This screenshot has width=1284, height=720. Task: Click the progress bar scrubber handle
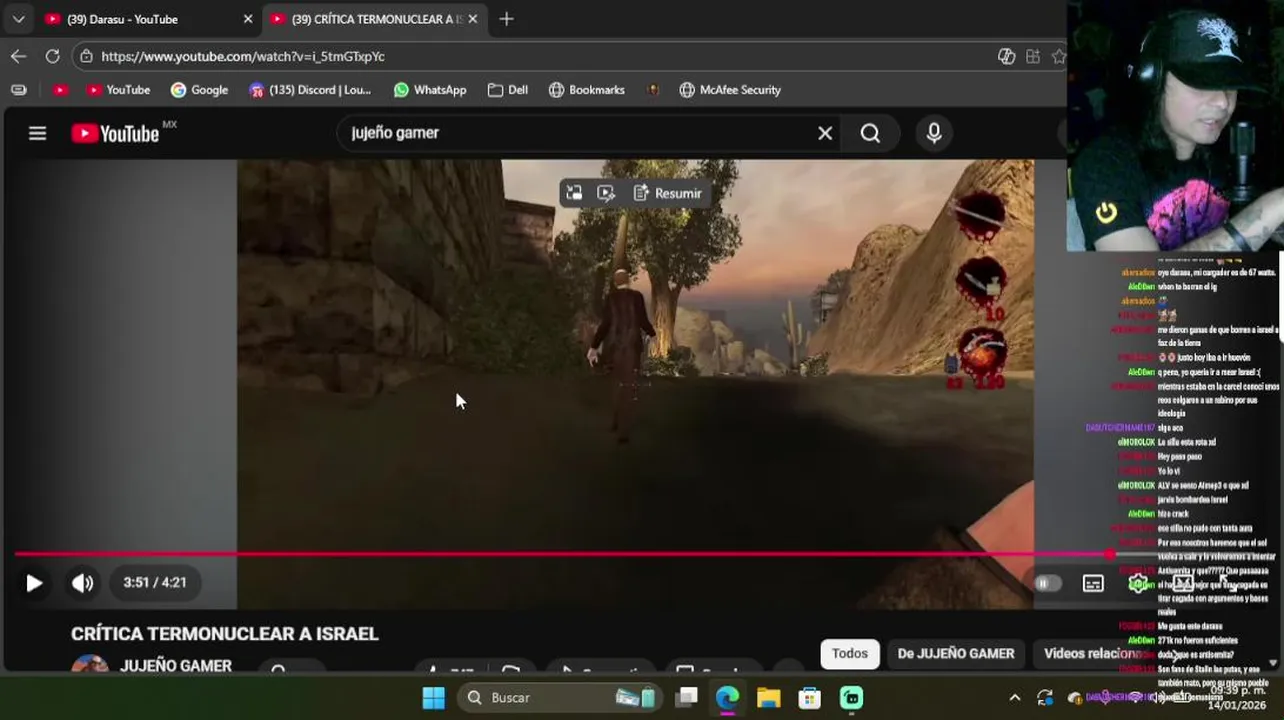tap(1110, 554)
